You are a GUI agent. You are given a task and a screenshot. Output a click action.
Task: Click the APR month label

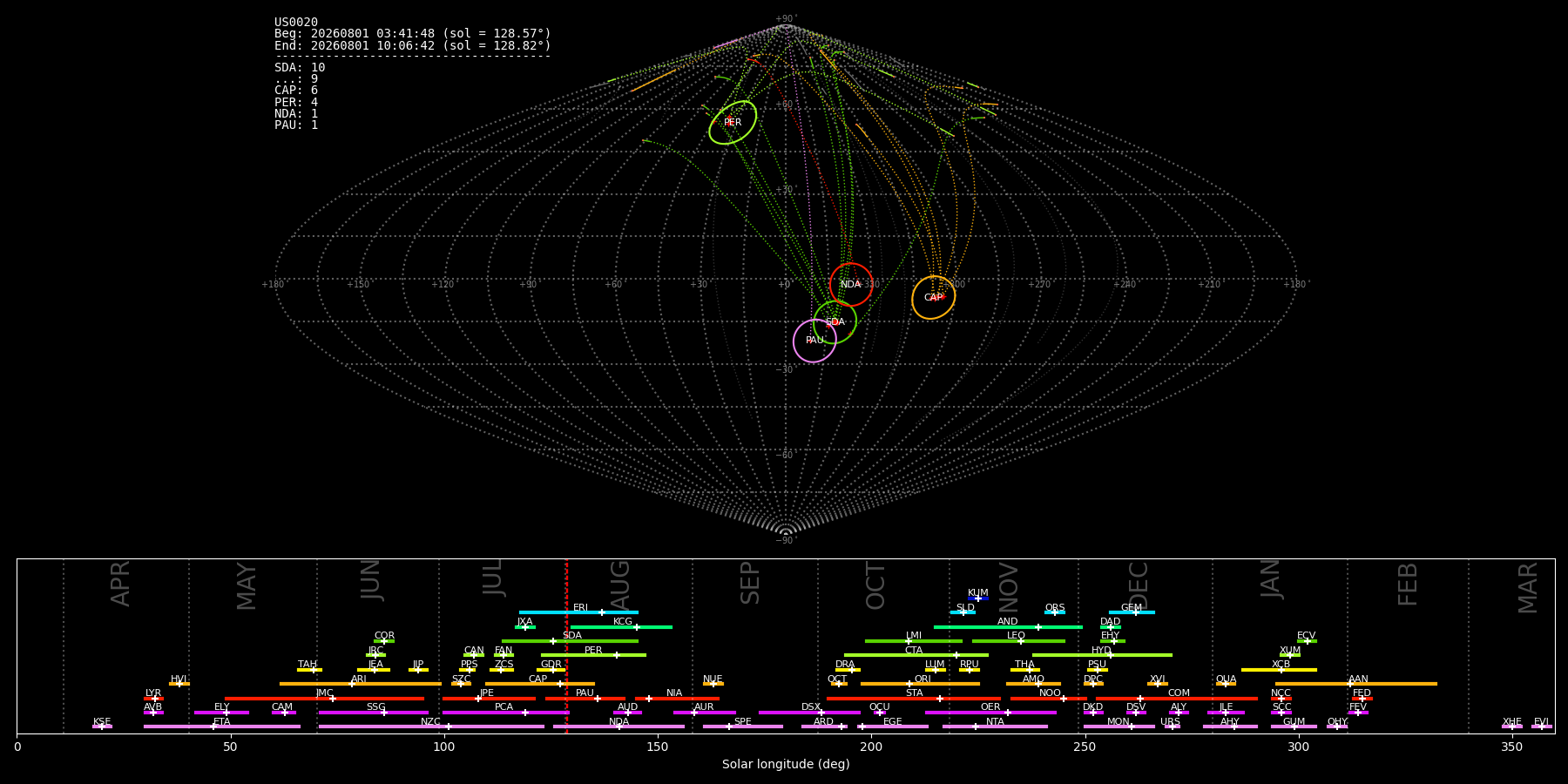click(x=120, y=584)
